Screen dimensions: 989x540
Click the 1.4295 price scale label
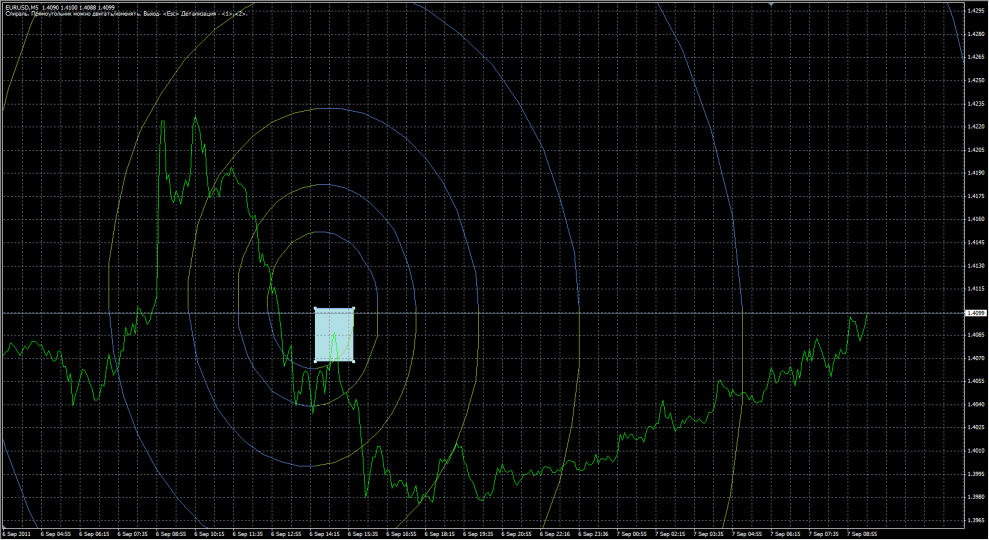coord(975,11)
